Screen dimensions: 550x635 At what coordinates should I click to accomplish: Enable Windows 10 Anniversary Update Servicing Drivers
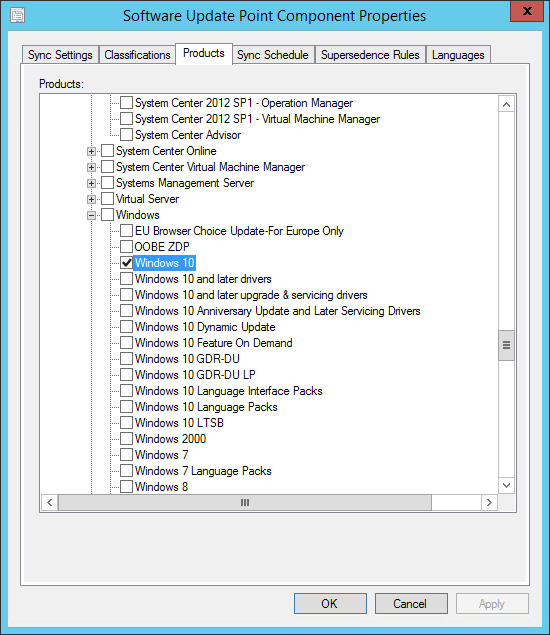[x=126, y=311]
